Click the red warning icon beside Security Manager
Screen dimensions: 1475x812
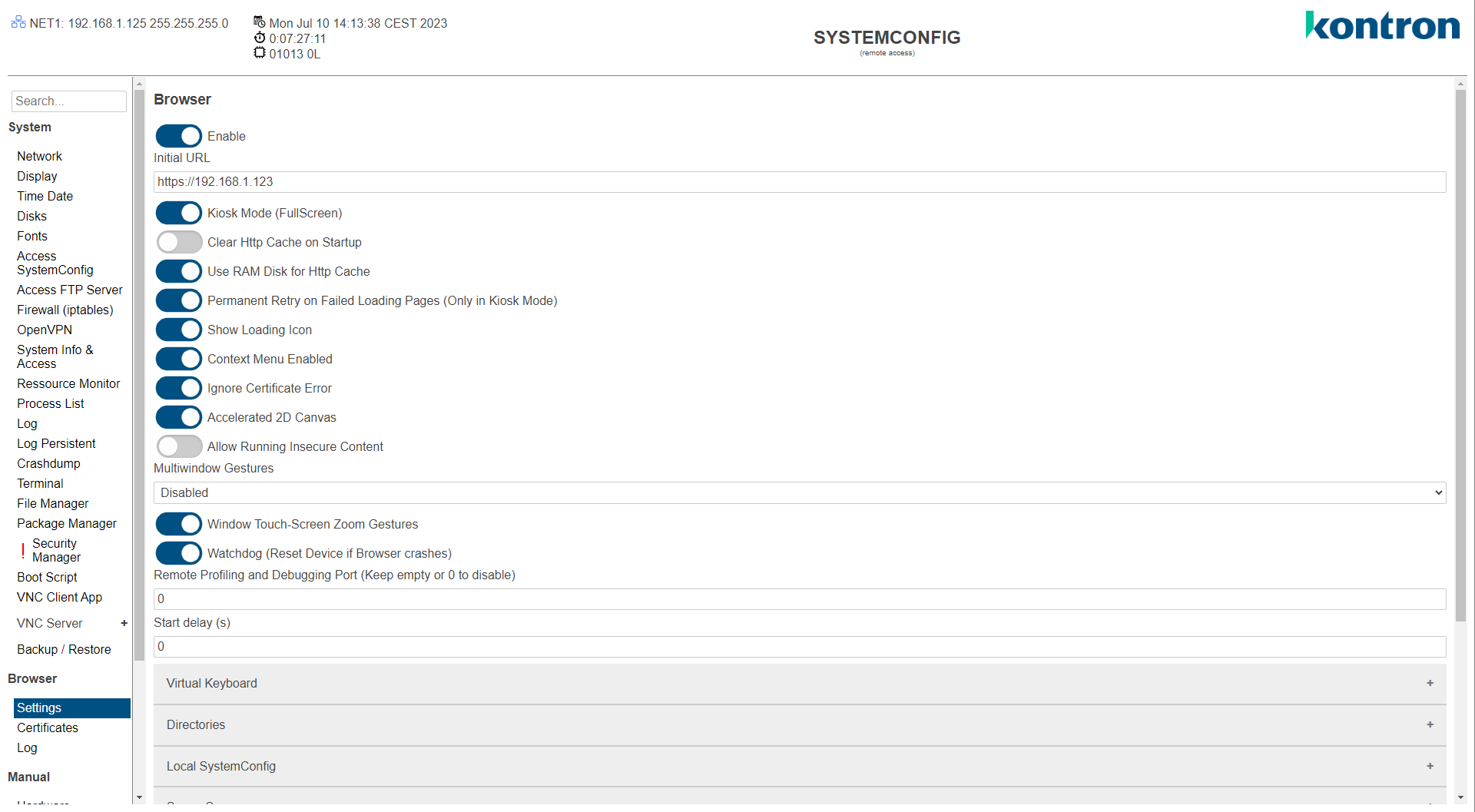(x=23, y=550)
